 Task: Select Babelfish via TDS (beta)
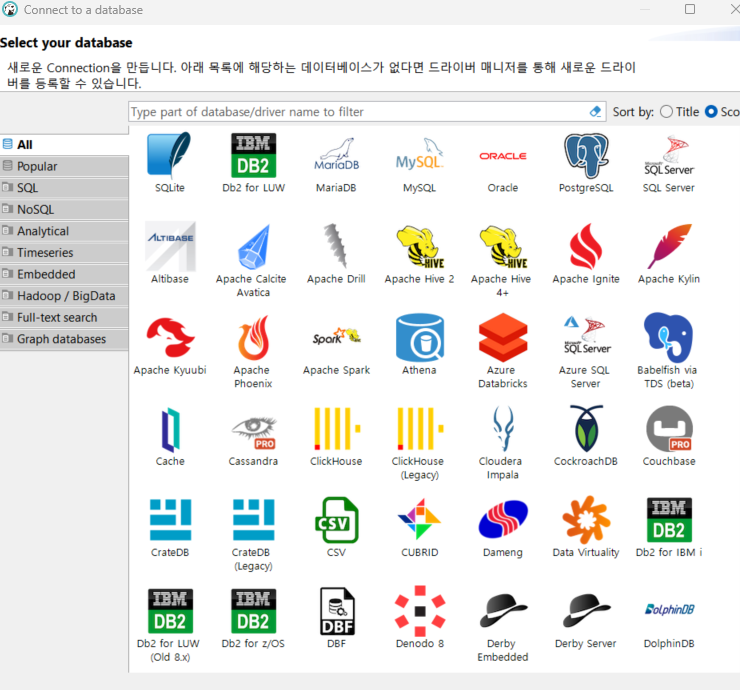[x=669, y=337]
